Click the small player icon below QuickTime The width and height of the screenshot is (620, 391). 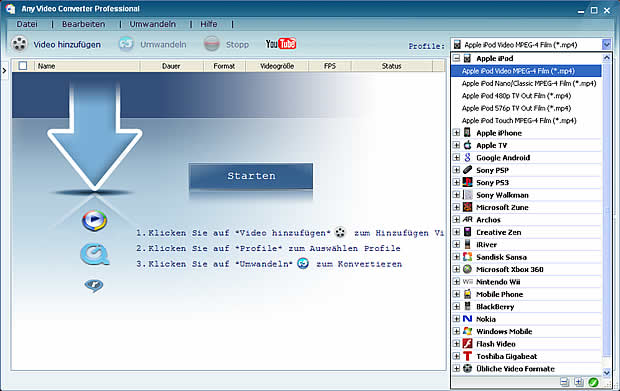(94, 285)
